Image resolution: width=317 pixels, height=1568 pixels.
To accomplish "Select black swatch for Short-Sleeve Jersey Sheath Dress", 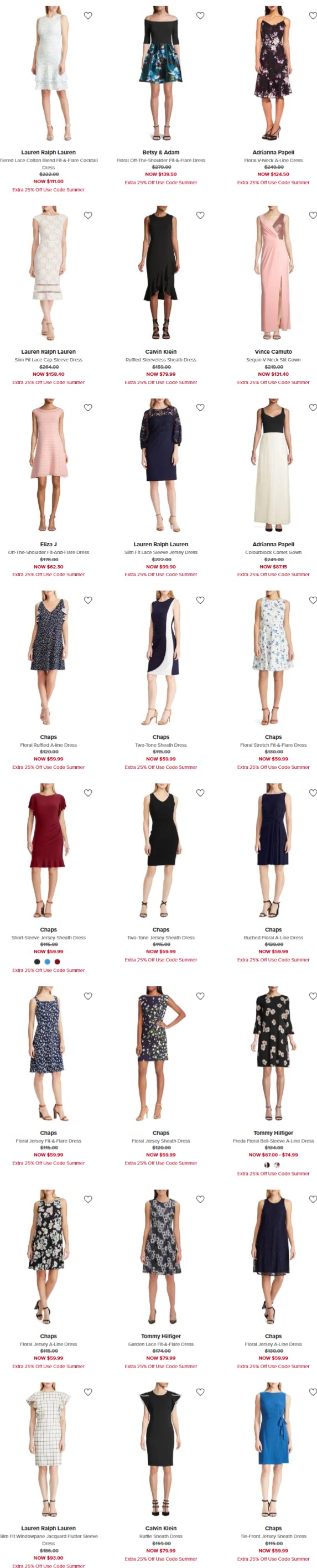I will pyautogui.click(x=37, y=962).
